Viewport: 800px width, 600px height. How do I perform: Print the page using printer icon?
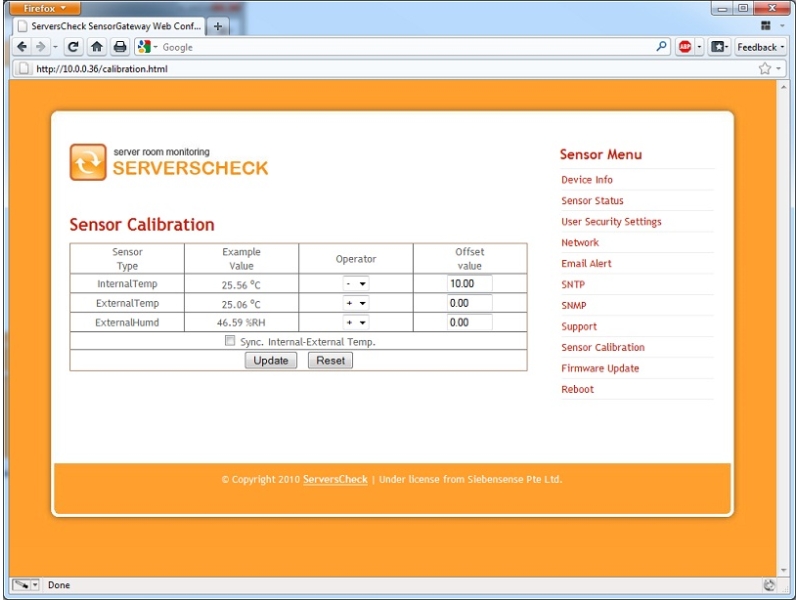[120, 47]
